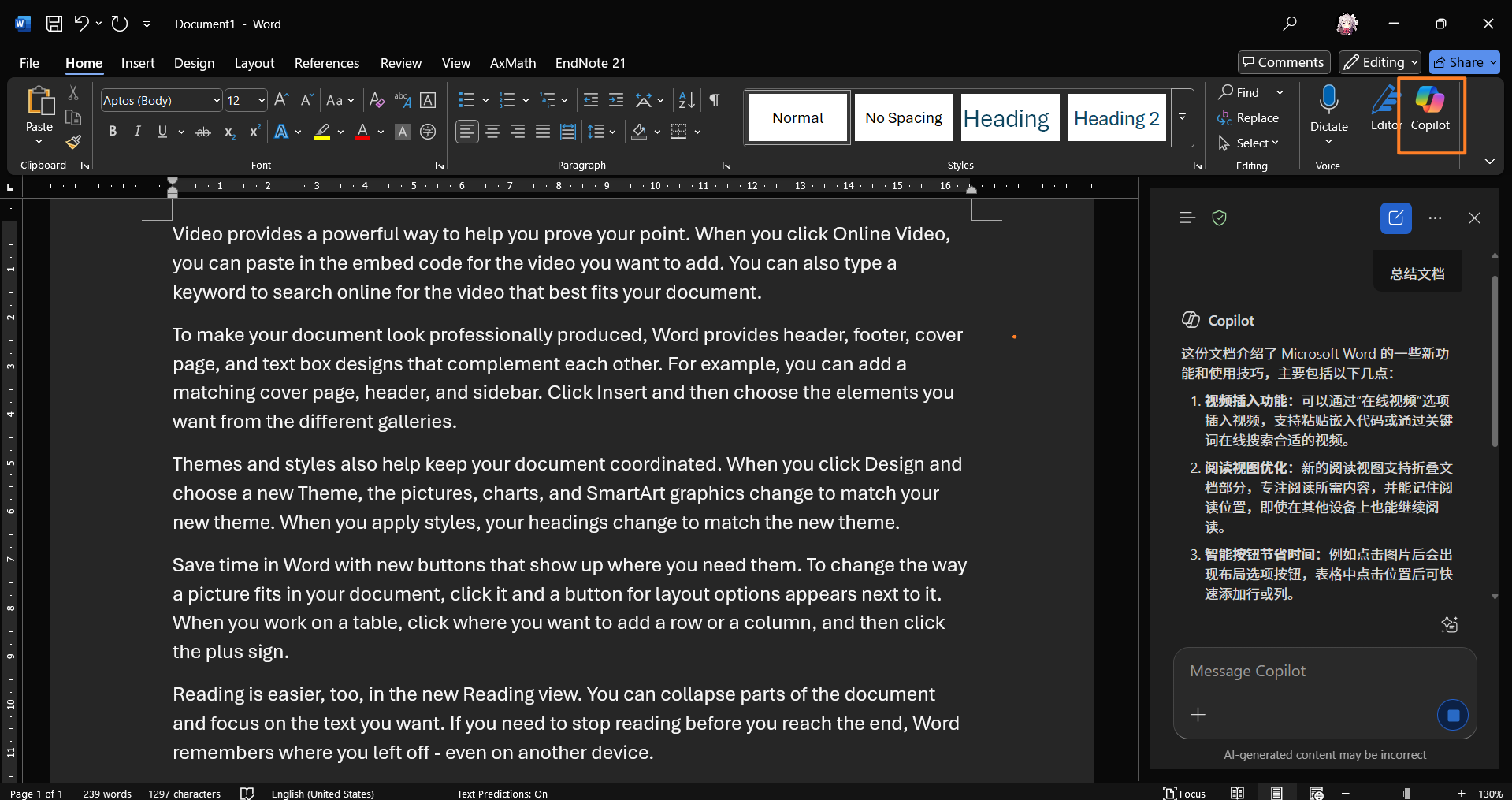Image resolution: width=1512 pixels, height=800 pixels.
Task: Toggle Underline formatting
Action: [162, 132]
